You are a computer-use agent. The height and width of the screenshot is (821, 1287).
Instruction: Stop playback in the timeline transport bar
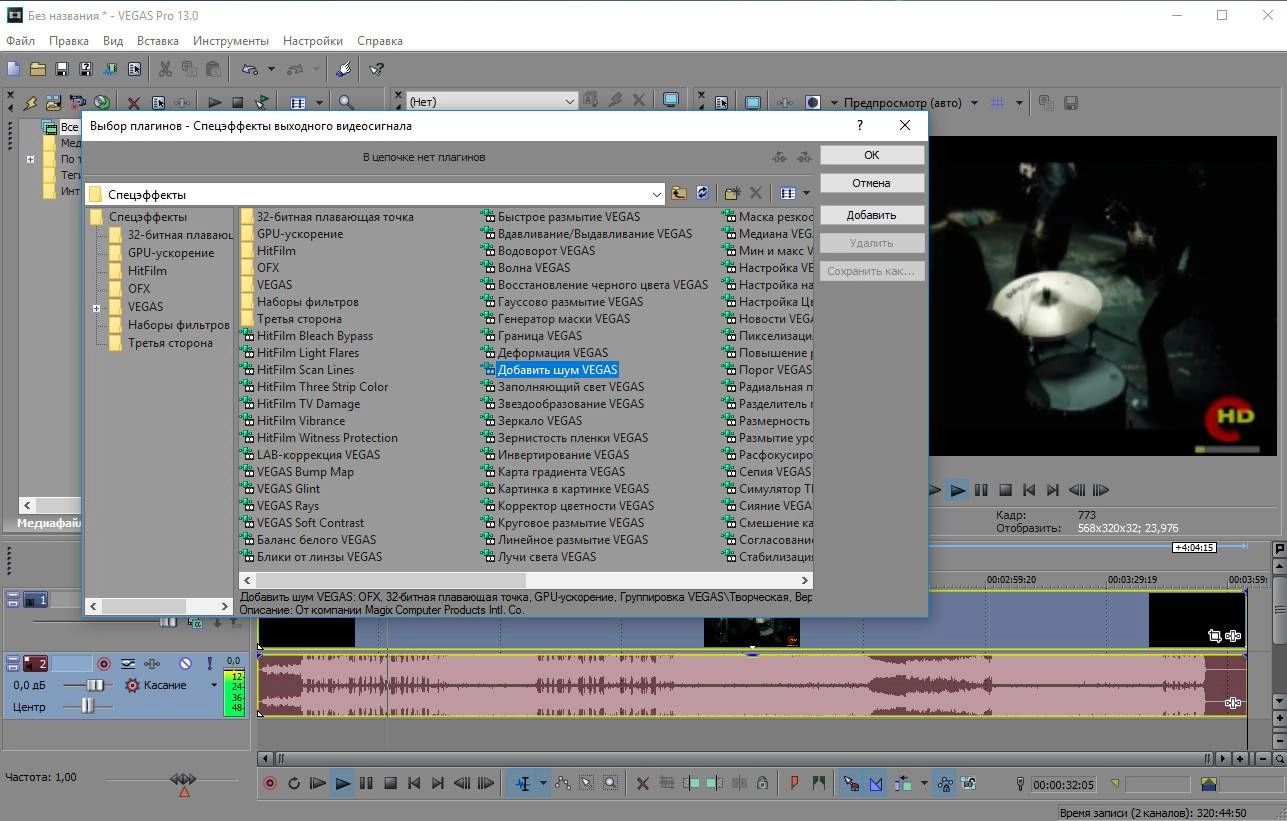pos(391,783)
